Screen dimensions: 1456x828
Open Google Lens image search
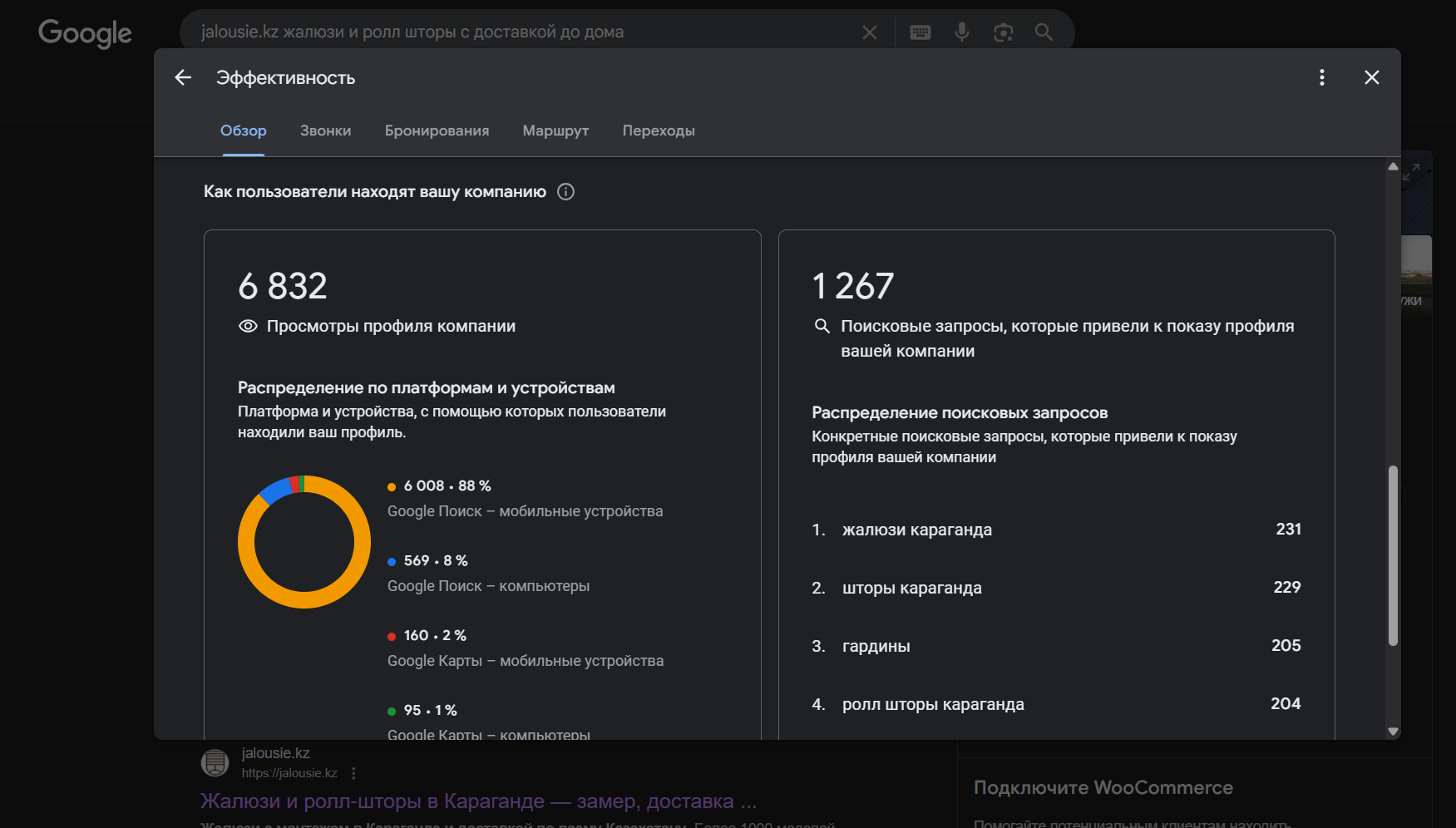tap(1004, 32)
